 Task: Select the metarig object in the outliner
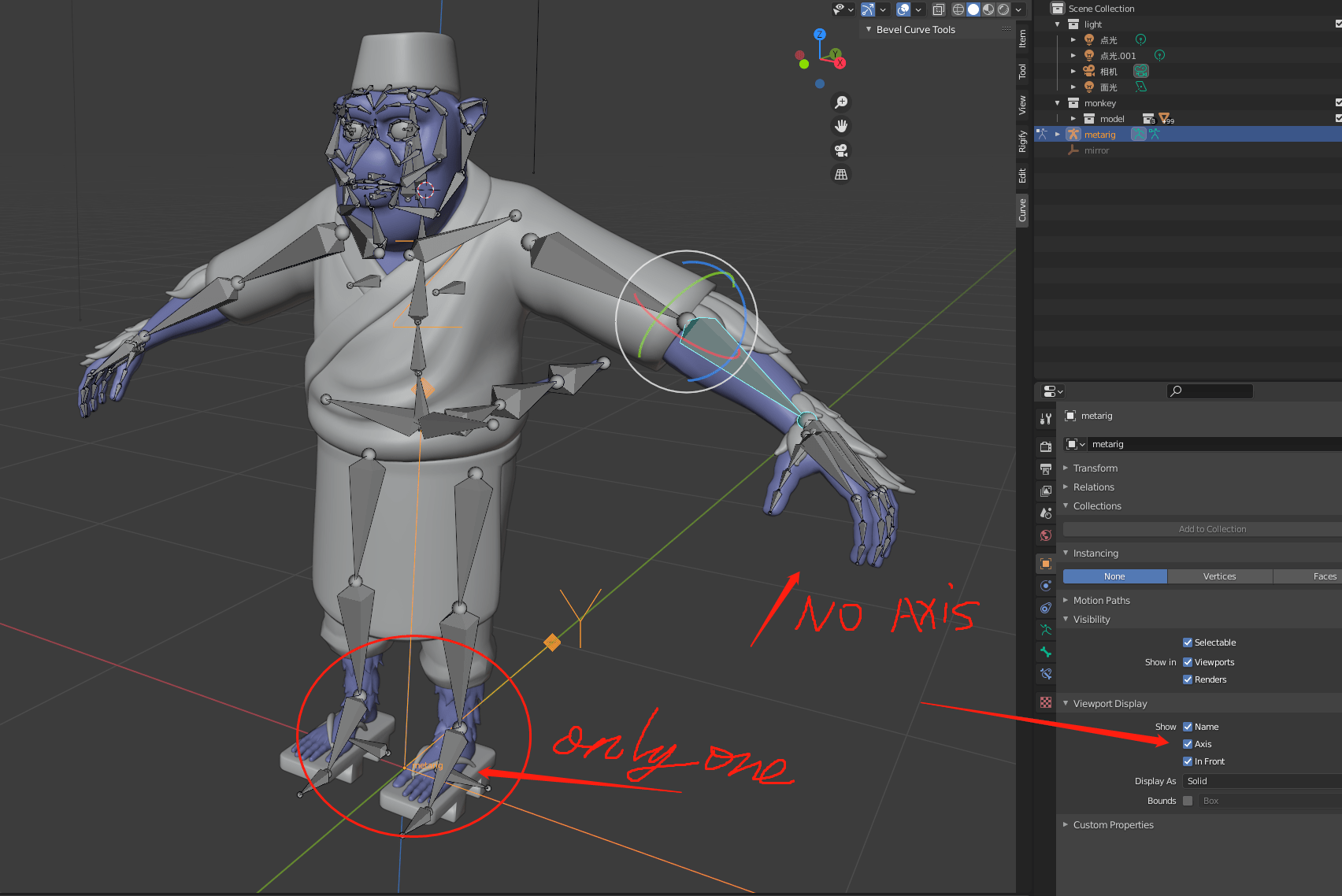point(1101,134)
